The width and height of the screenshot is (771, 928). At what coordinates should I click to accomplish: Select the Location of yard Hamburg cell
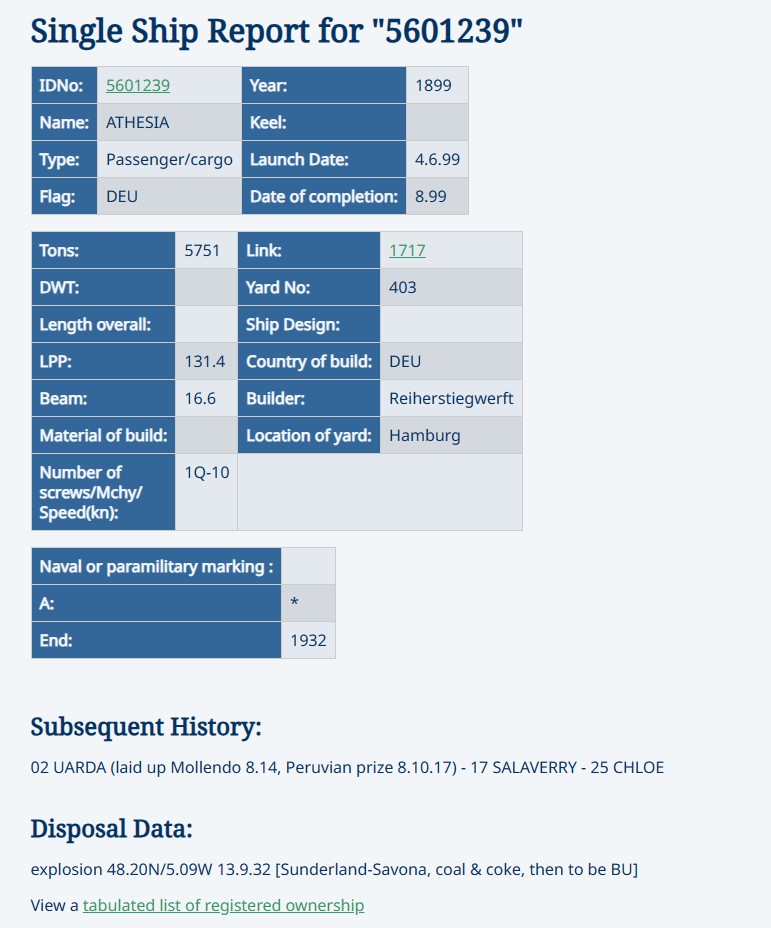pyautogui.click(x=451, y=436)
